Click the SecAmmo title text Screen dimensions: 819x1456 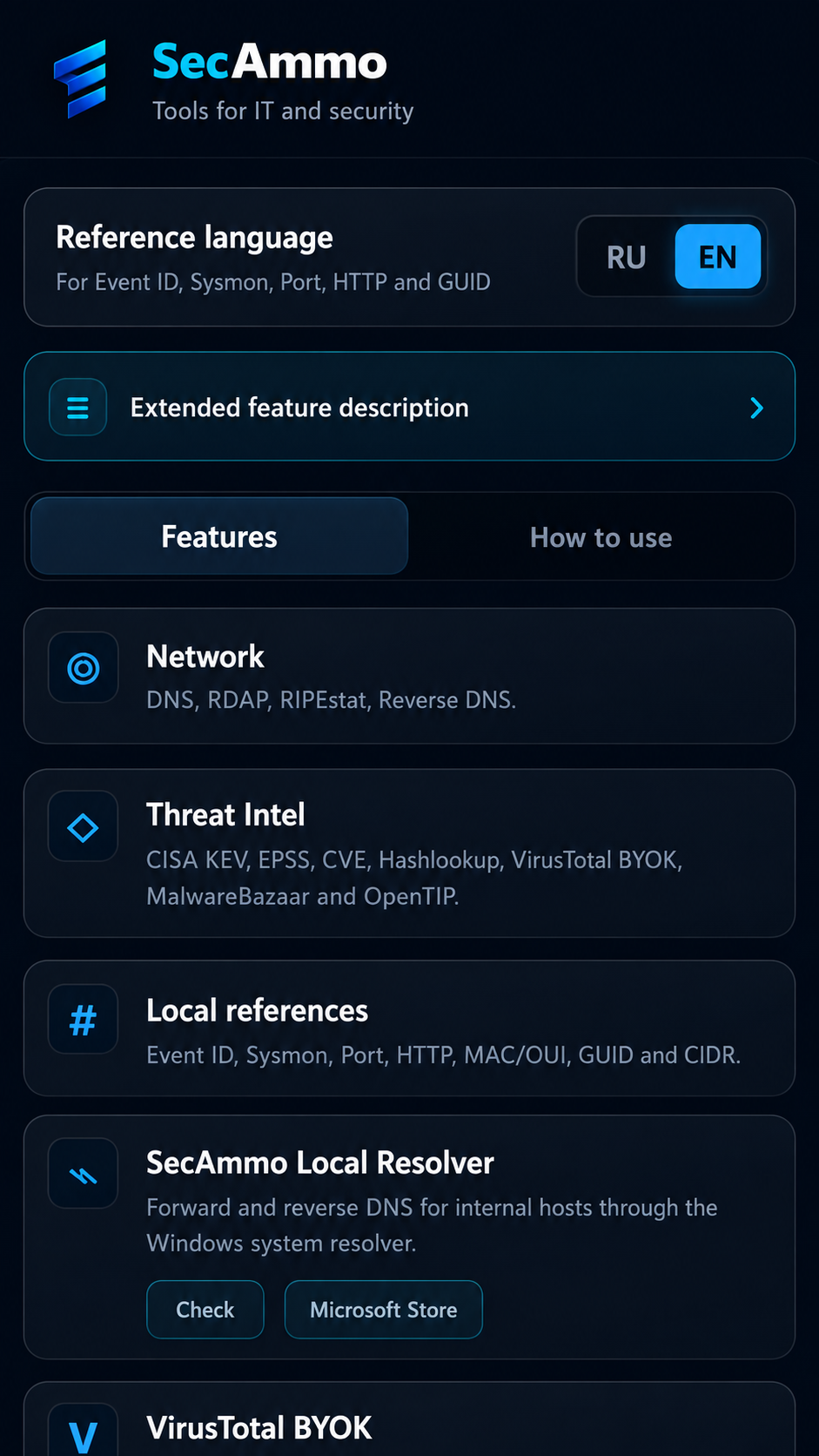(269, 62)
